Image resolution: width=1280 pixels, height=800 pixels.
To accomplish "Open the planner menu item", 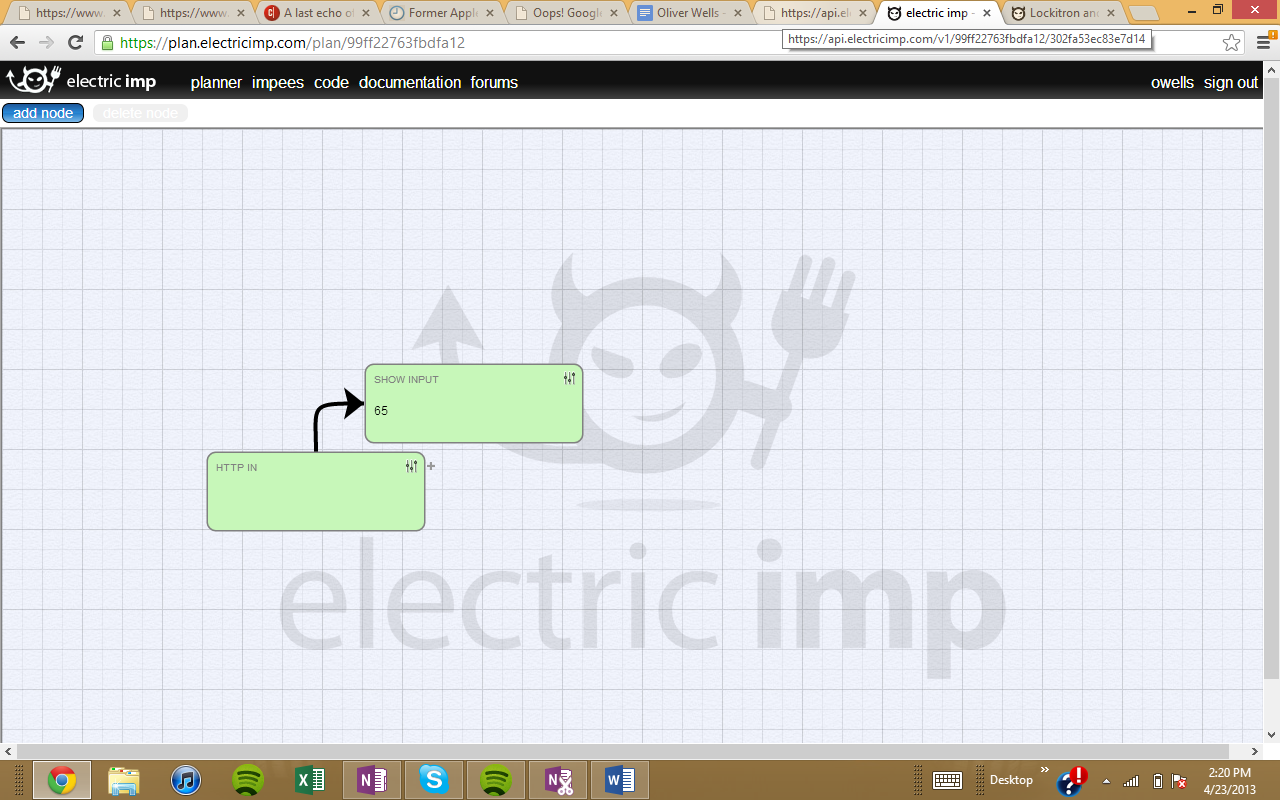I will coord(216,82).
